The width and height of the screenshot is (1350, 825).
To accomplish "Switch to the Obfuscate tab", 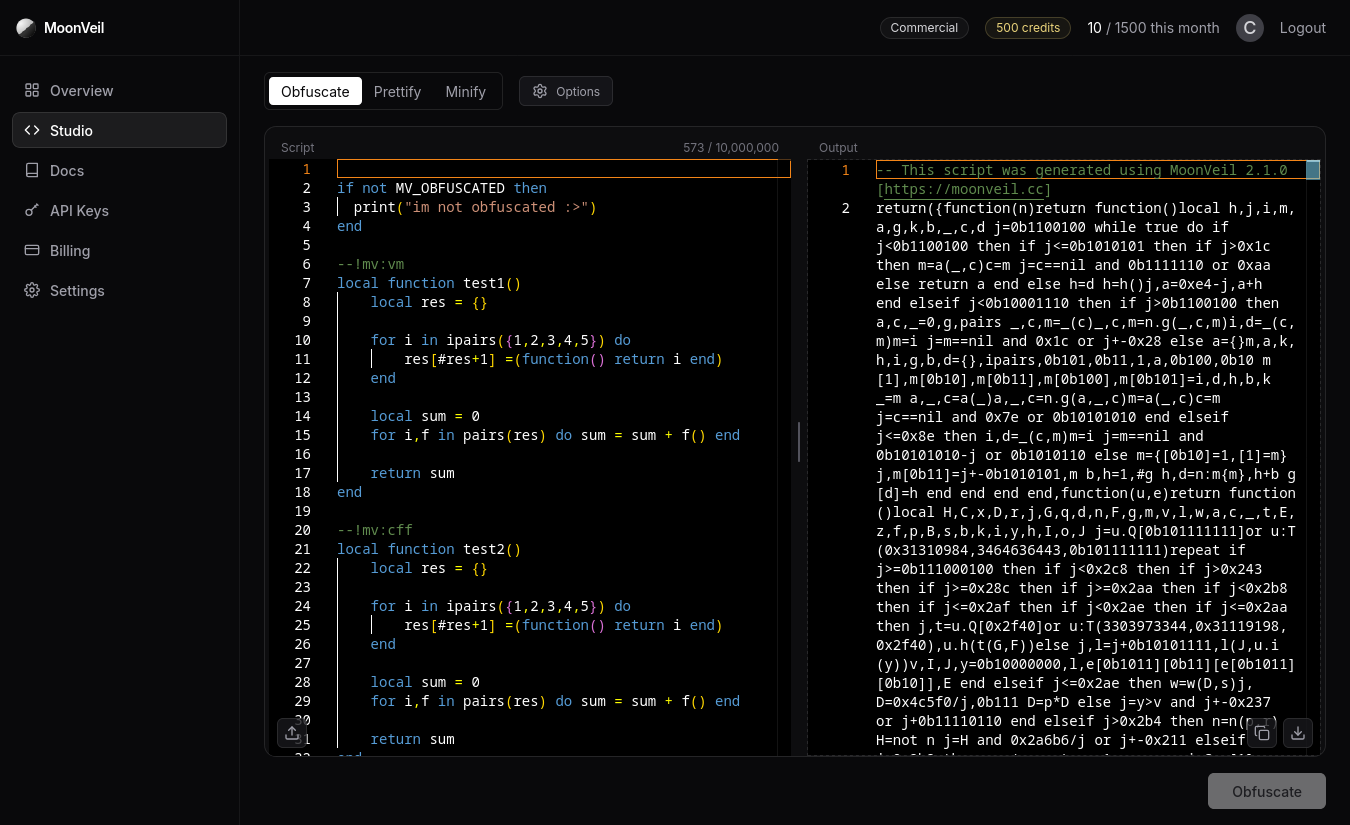I will pos(315,91).
